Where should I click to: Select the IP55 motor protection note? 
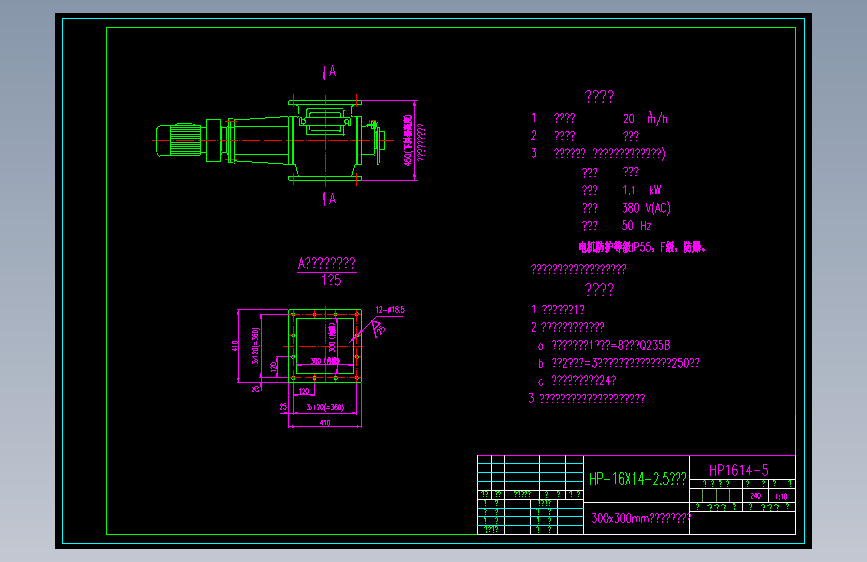[642, 247]
